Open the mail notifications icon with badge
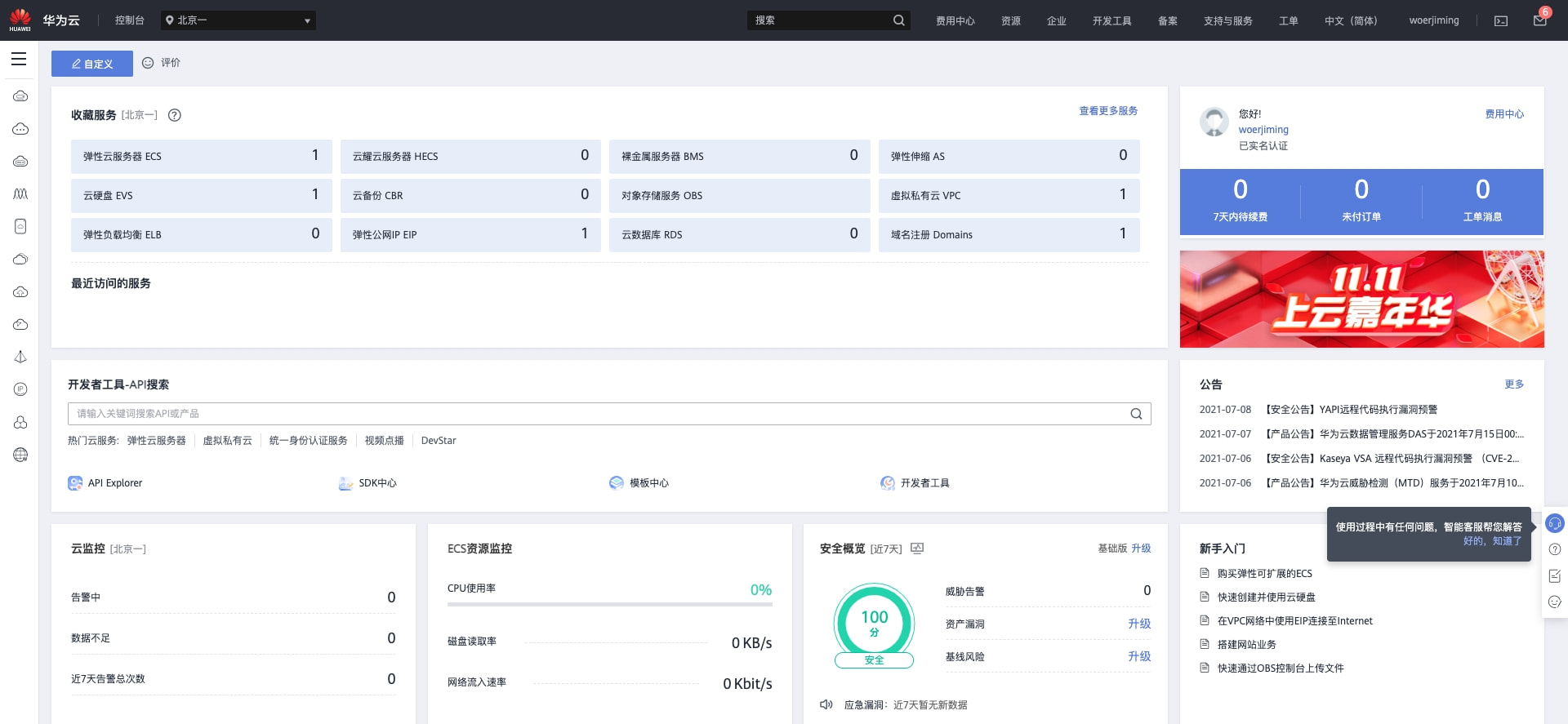Screen dimensions: 1568x724 point(1540,20)
